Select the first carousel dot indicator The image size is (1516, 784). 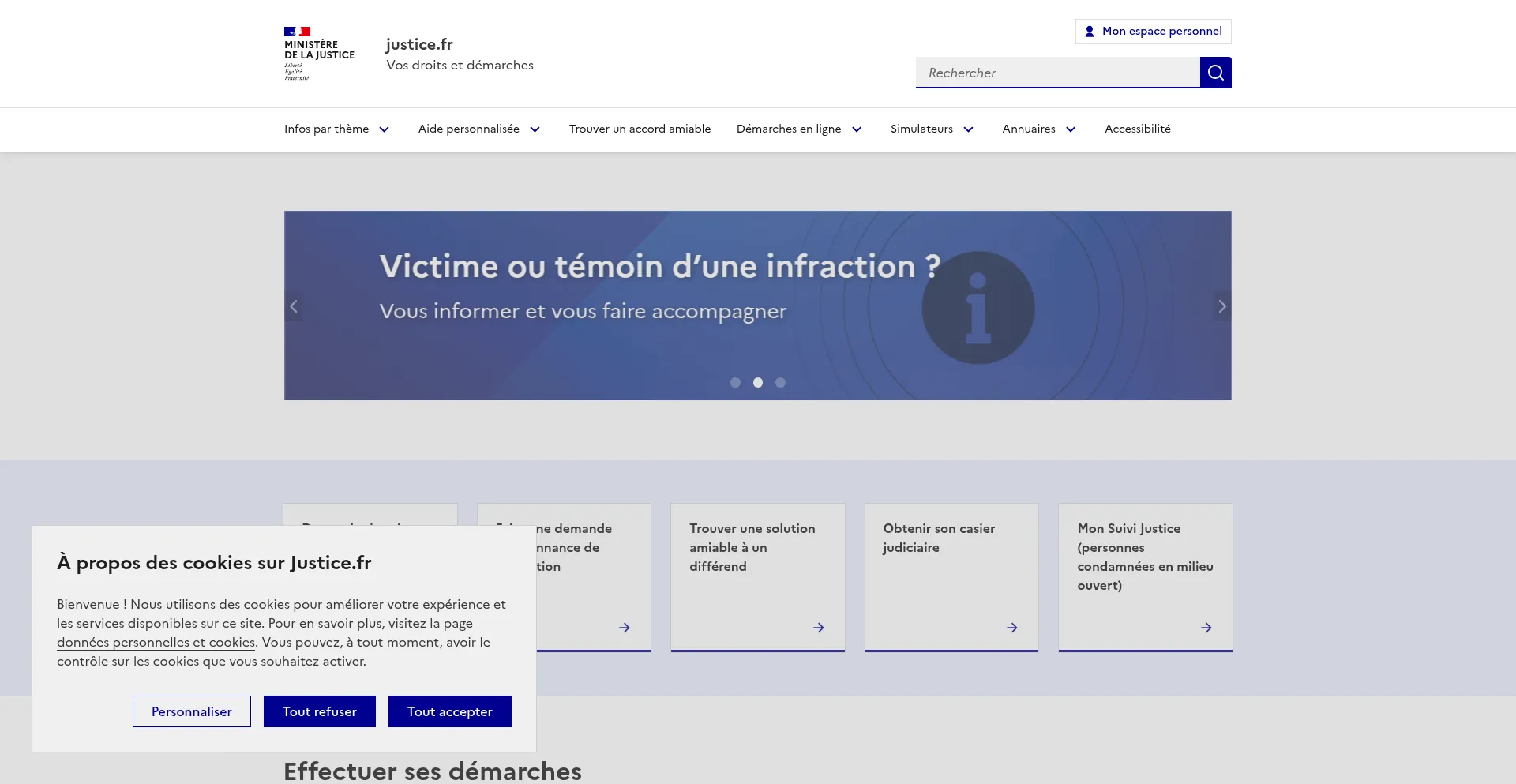735,383
